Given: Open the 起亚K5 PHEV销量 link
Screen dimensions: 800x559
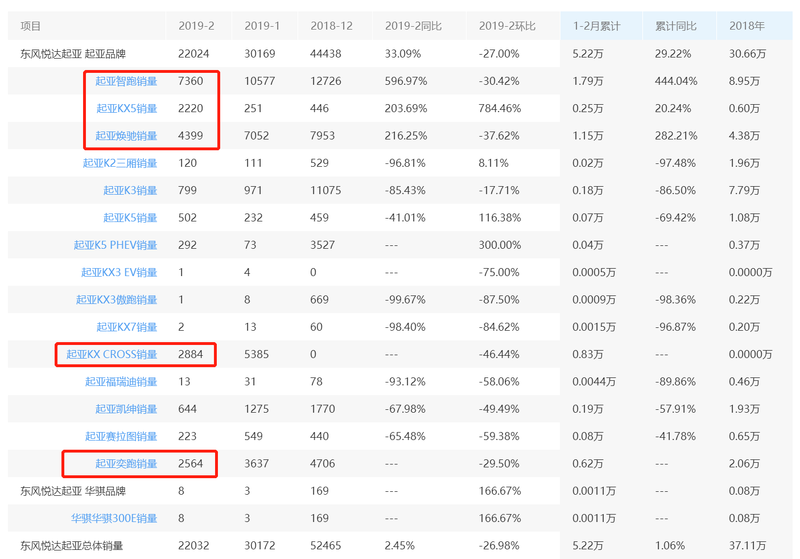Looking at the screenshot, I should pos(115,245).
